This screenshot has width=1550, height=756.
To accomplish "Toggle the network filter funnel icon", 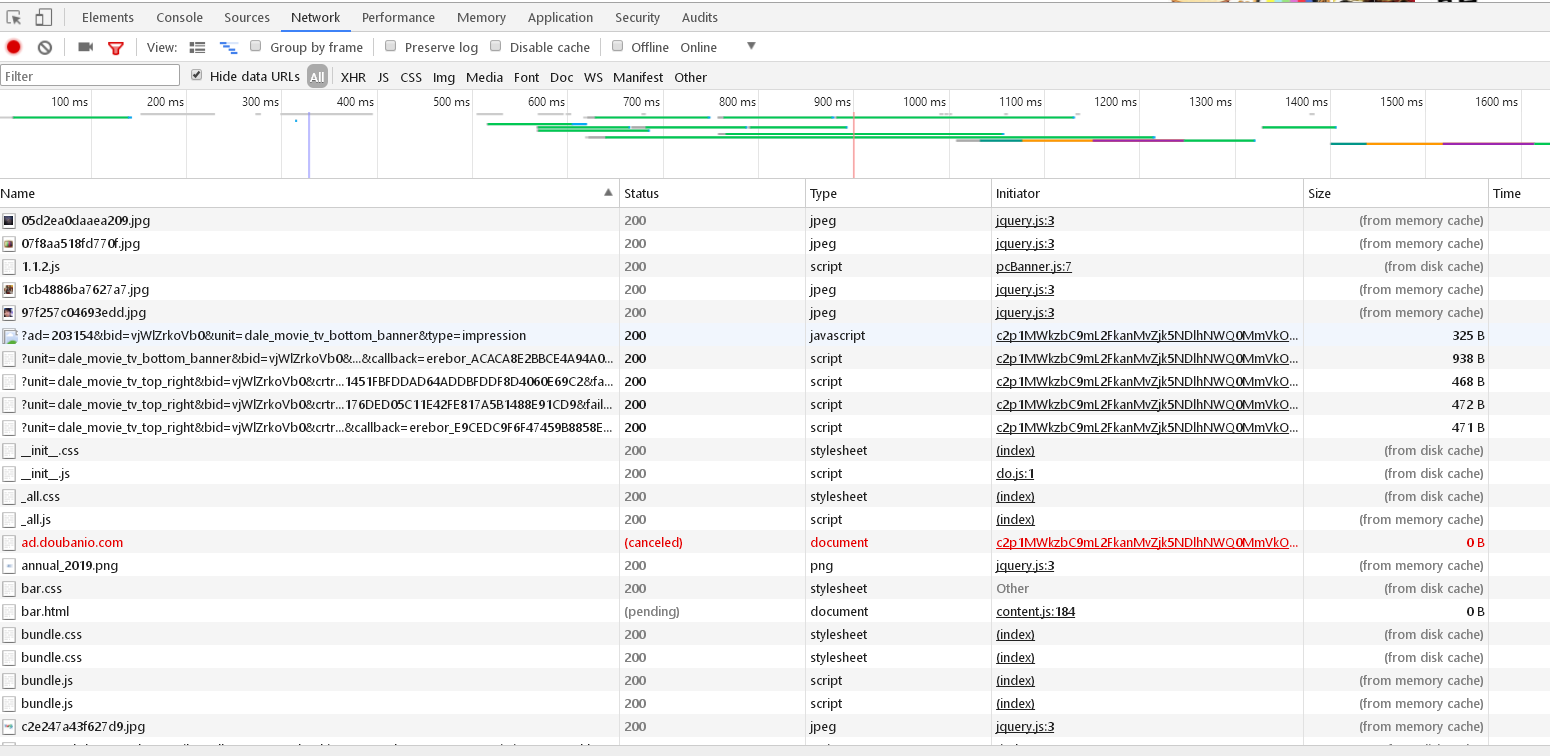I will coord(114,47).
